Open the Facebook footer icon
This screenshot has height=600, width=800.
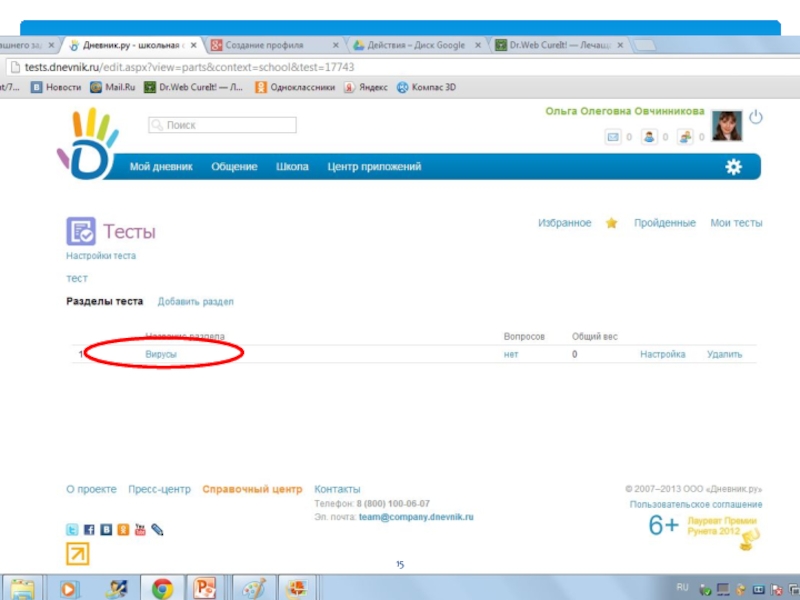[89, 530]
